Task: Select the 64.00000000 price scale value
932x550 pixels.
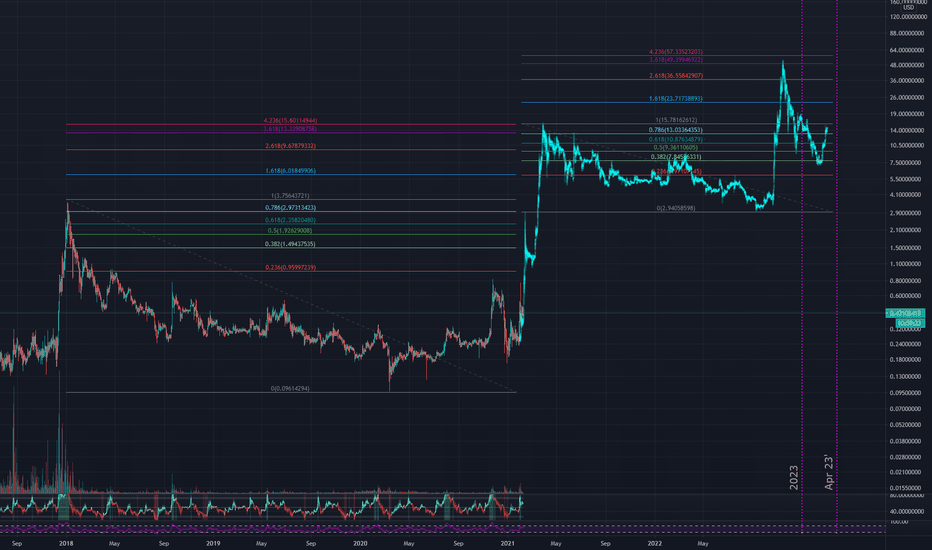Action: pyautogui.click(x=909, y=51)
